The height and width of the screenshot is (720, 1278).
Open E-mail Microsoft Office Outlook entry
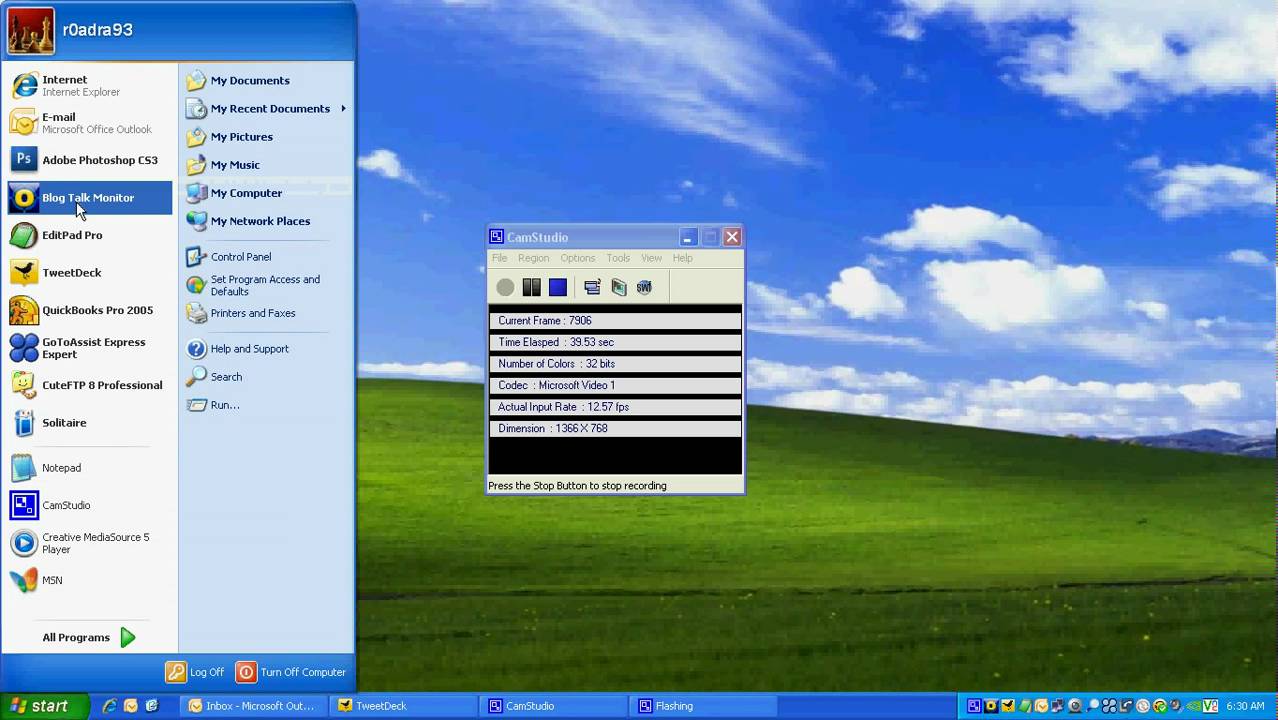click(x=89, y=123)
